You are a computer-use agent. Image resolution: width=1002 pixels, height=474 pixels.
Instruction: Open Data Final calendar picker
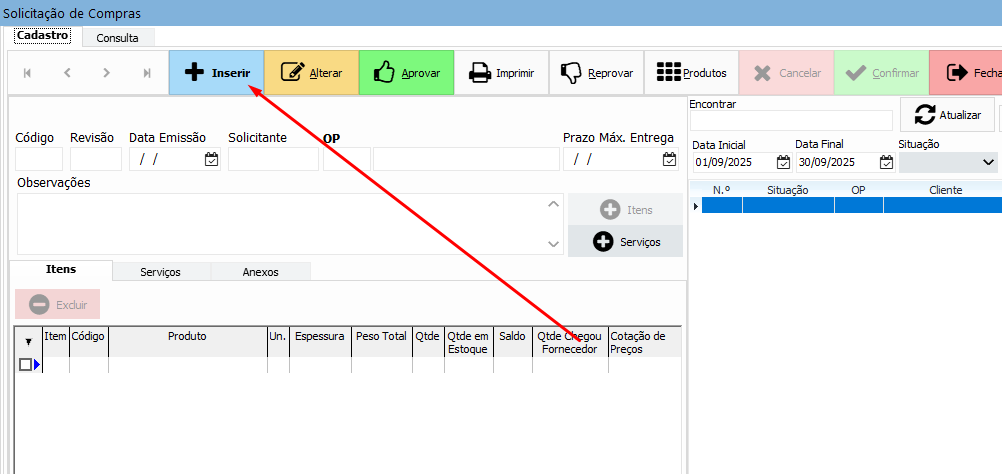(x=885, y=162)
